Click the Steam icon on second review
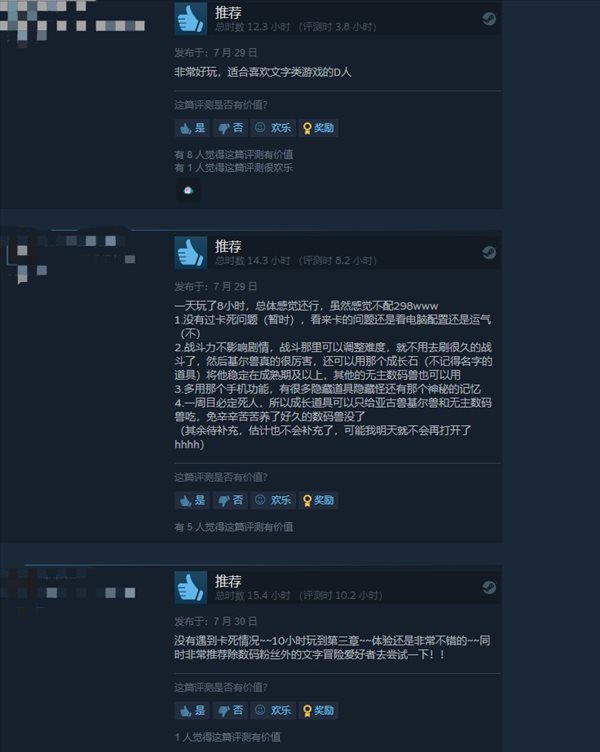600x752 pixels. pos(489,252)
